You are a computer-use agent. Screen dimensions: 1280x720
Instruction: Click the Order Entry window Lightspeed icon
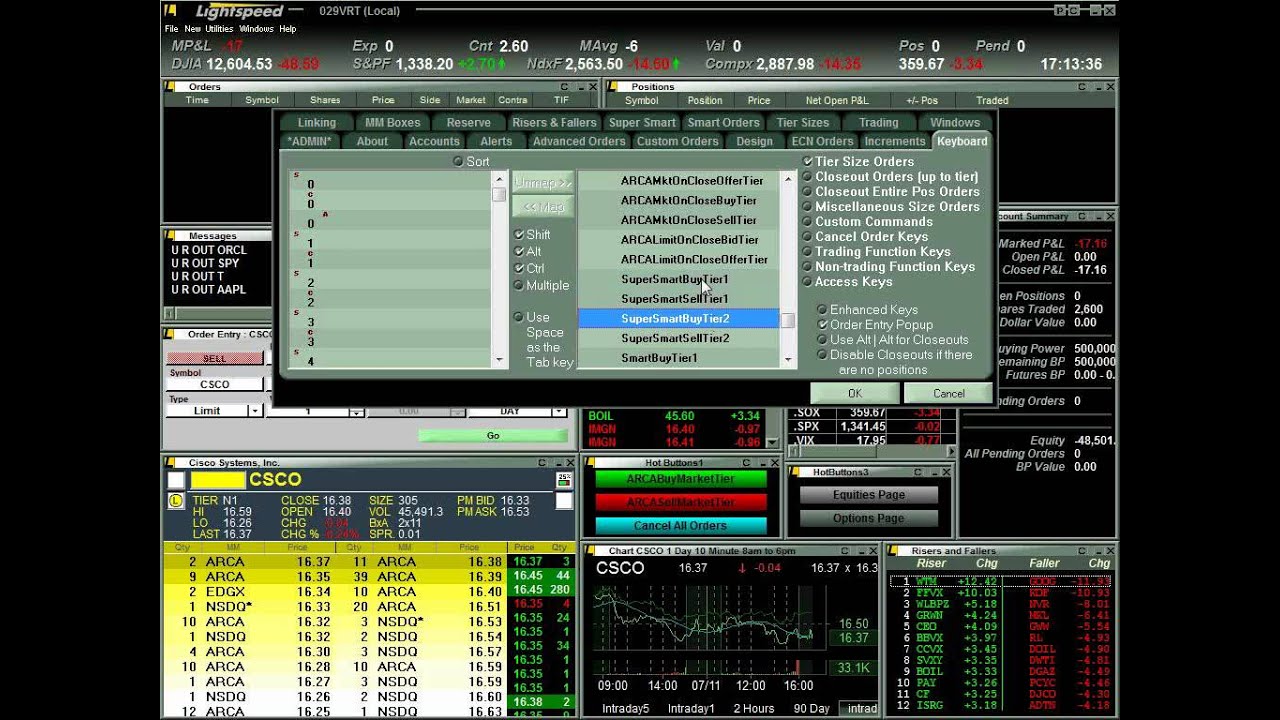point(170,334)
